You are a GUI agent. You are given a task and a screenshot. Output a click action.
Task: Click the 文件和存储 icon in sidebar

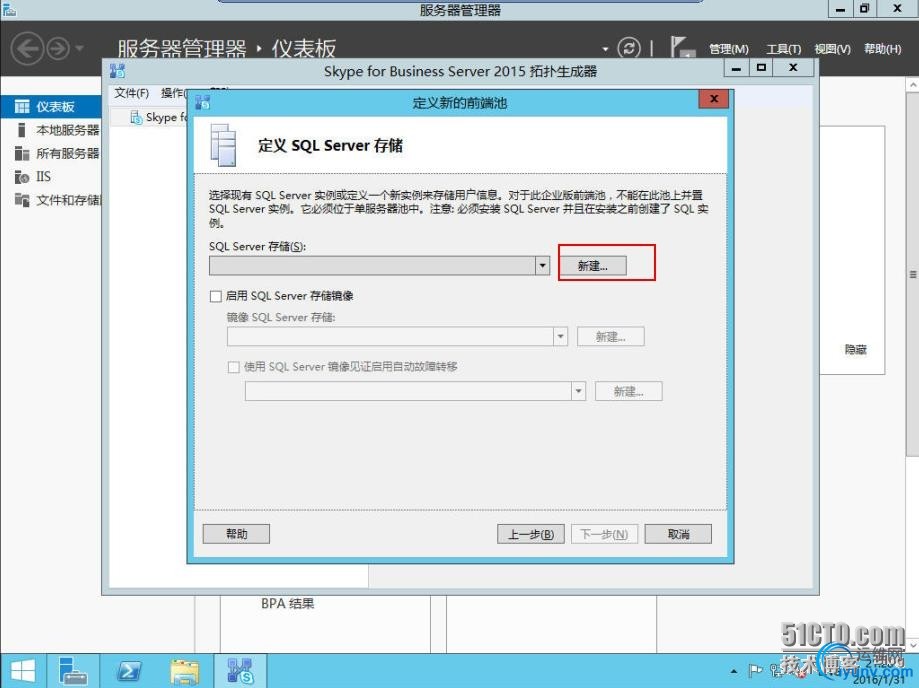(x=22, y=200)
